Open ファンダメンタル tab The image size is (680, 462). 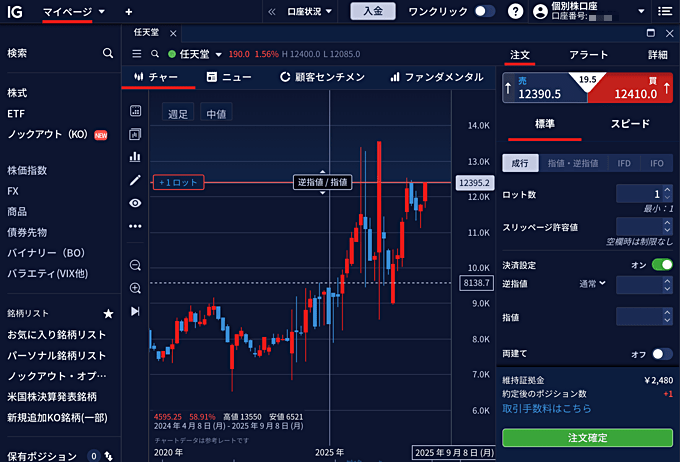point(437,77)
